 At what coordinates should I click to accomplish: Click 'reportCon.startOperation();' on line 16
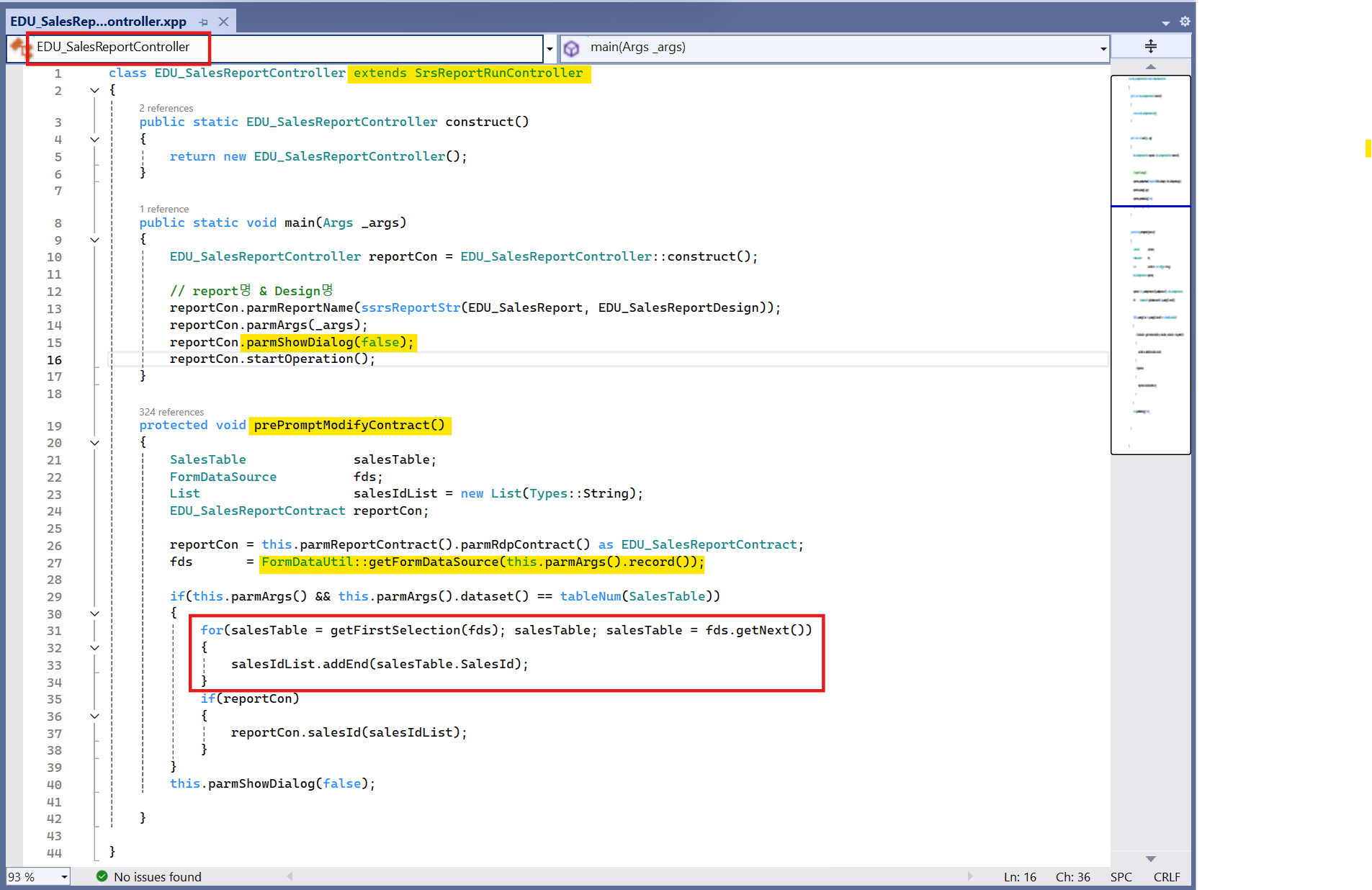(272, 359)
